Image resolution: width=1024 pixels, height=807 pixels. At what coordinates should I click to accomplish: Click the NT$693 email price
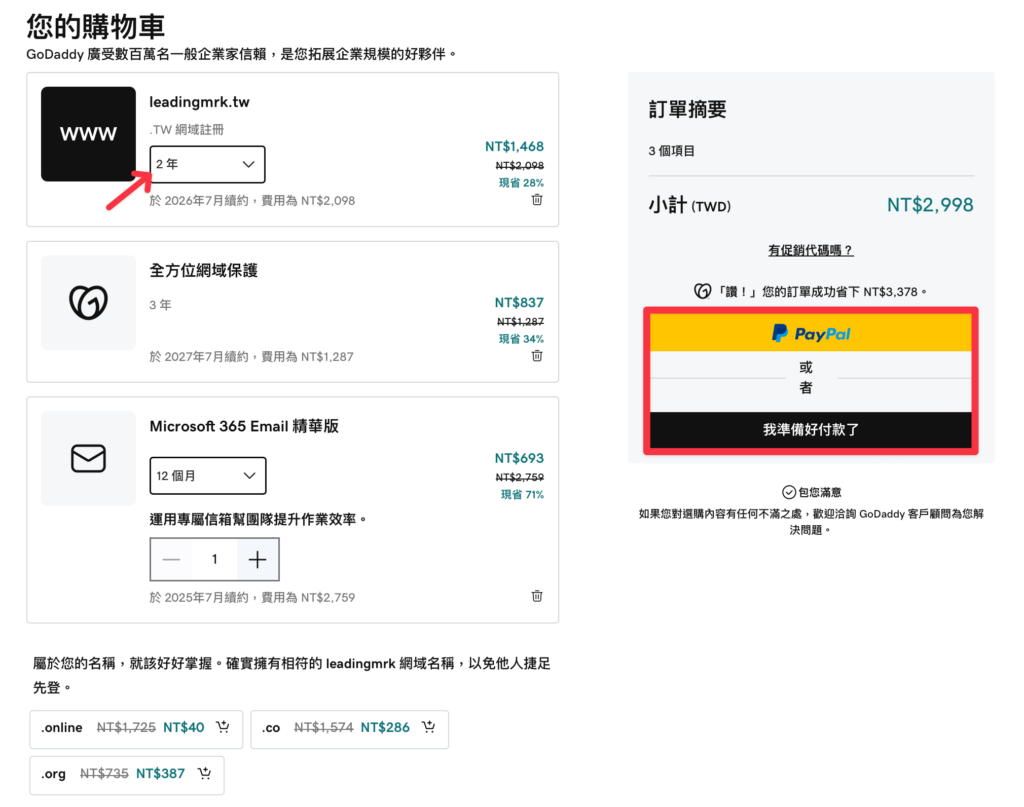tap(519, 458)
